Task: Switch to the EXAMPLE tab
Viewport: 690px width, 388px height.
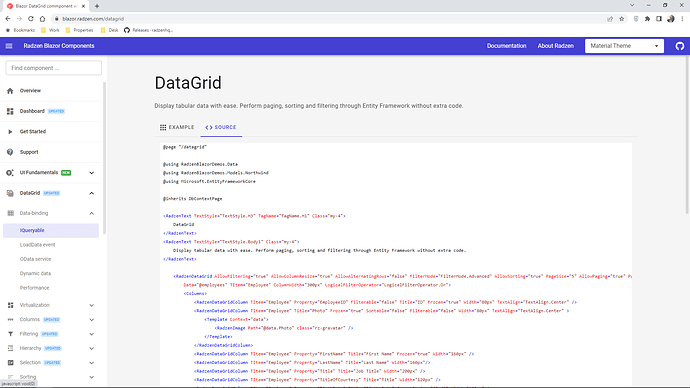Action: 177,127
